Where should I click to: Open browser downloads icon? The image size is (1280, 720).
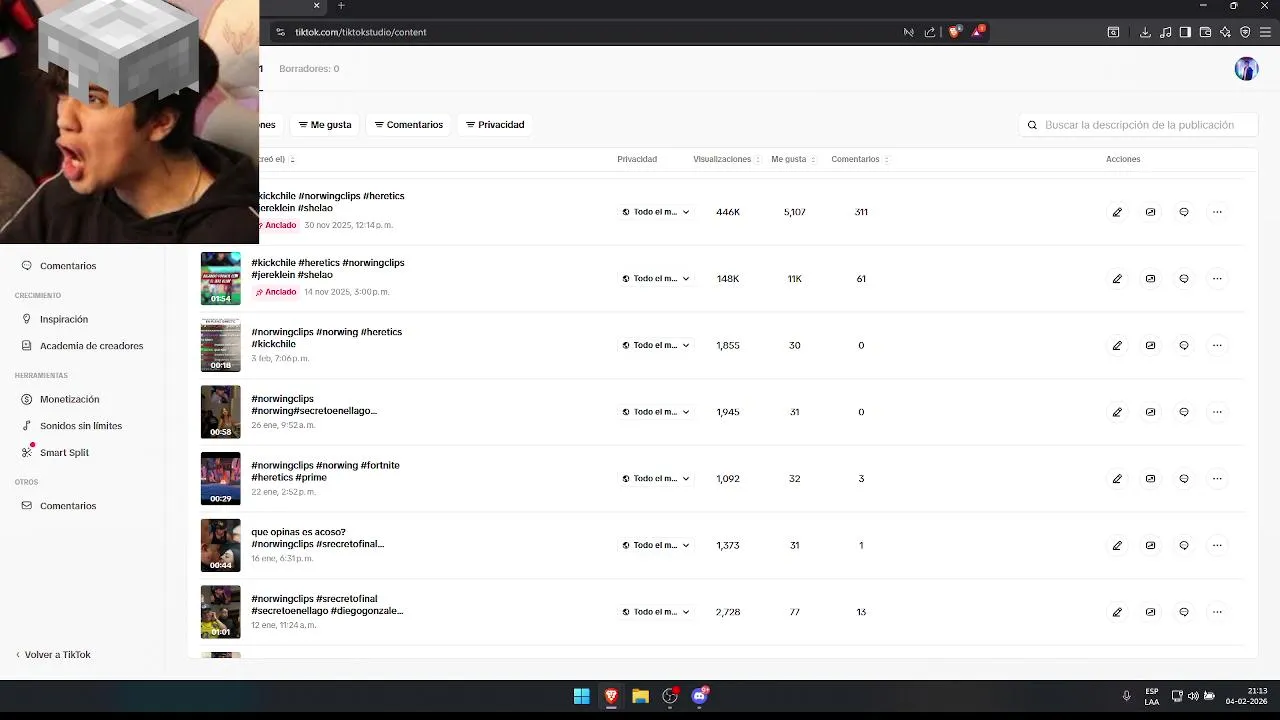pos(1145,32)
